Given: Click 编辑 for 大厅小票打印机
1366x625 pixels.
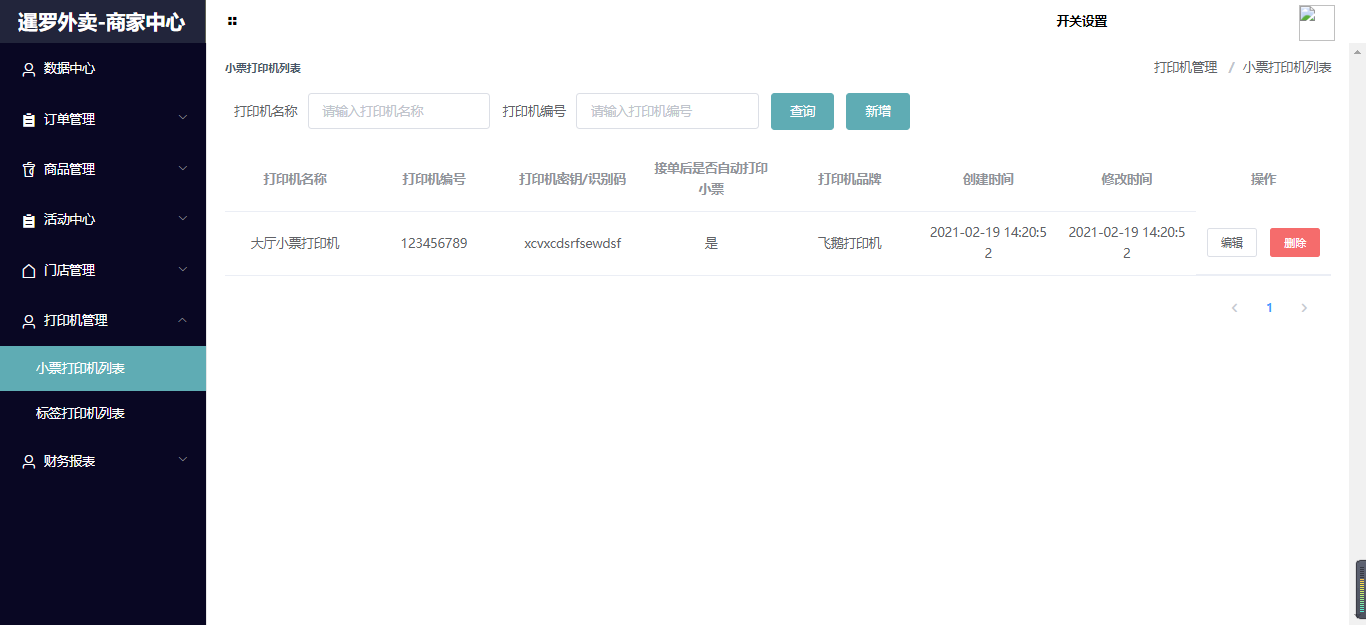Looking at the screenshot, I should coord(1232,243).
